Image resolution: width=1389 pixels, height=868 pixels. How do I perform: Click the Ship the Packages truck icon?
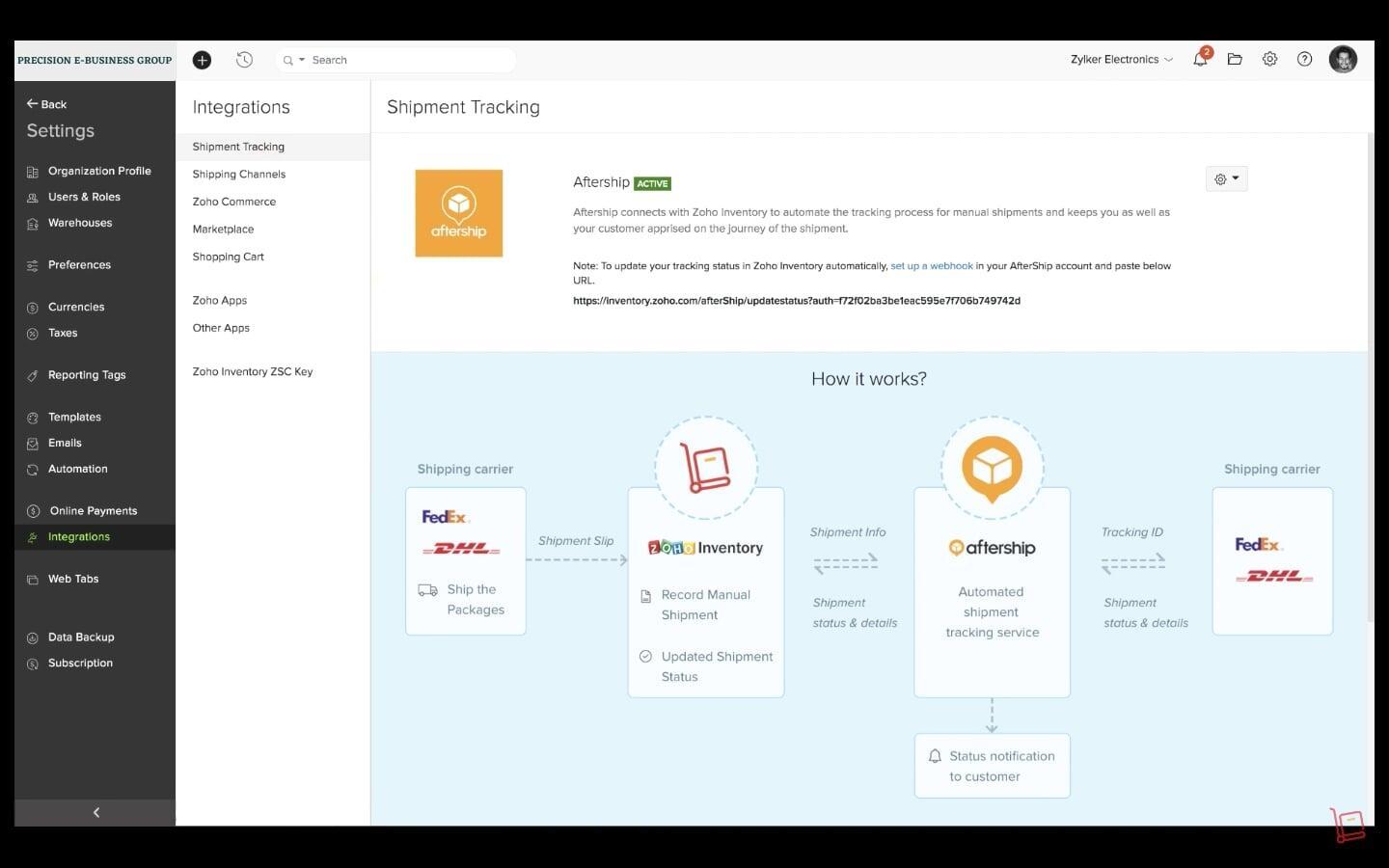point(427,589)
